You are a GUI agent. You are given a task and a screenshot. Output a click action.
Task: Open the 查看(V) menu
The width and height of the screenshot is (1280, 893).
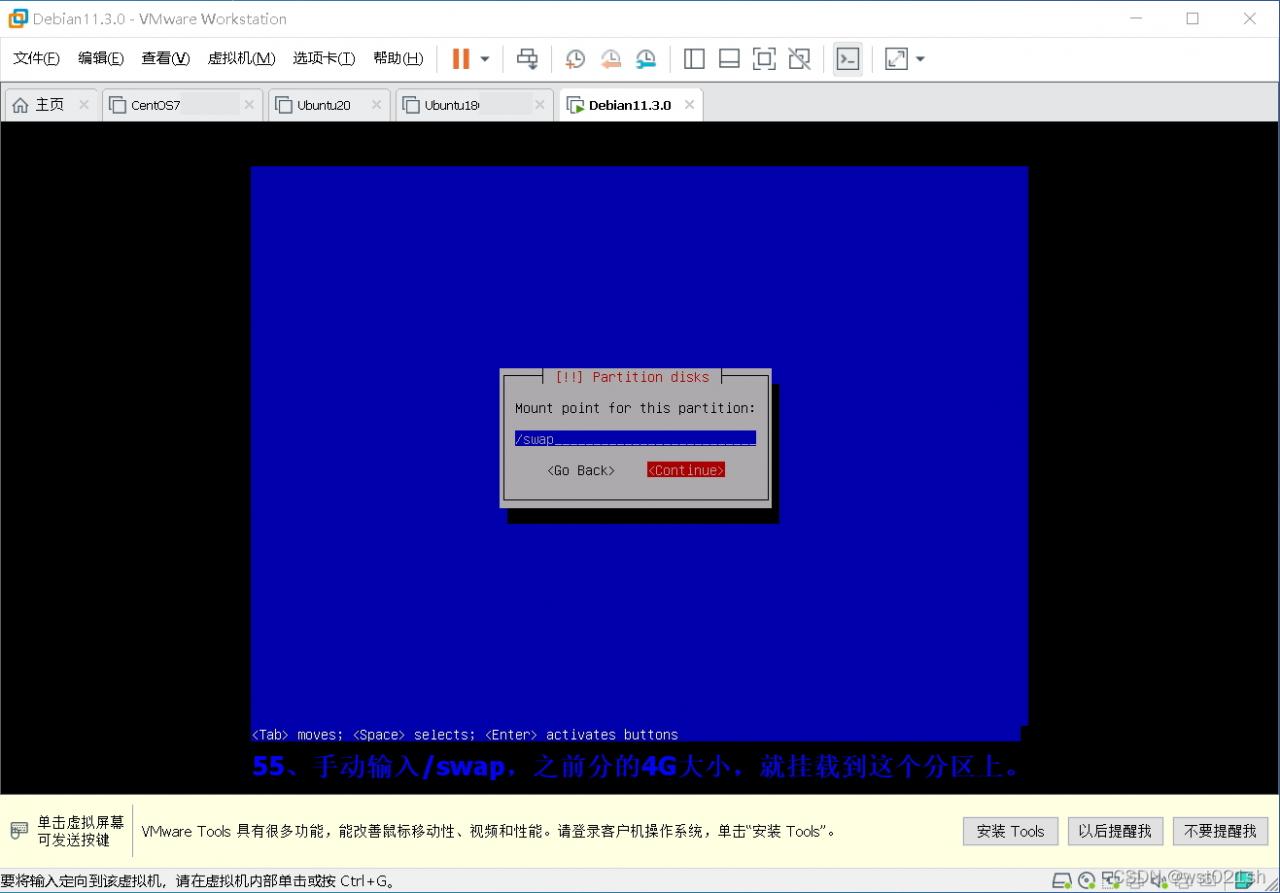pyautogui.click(x=165, y=58)
